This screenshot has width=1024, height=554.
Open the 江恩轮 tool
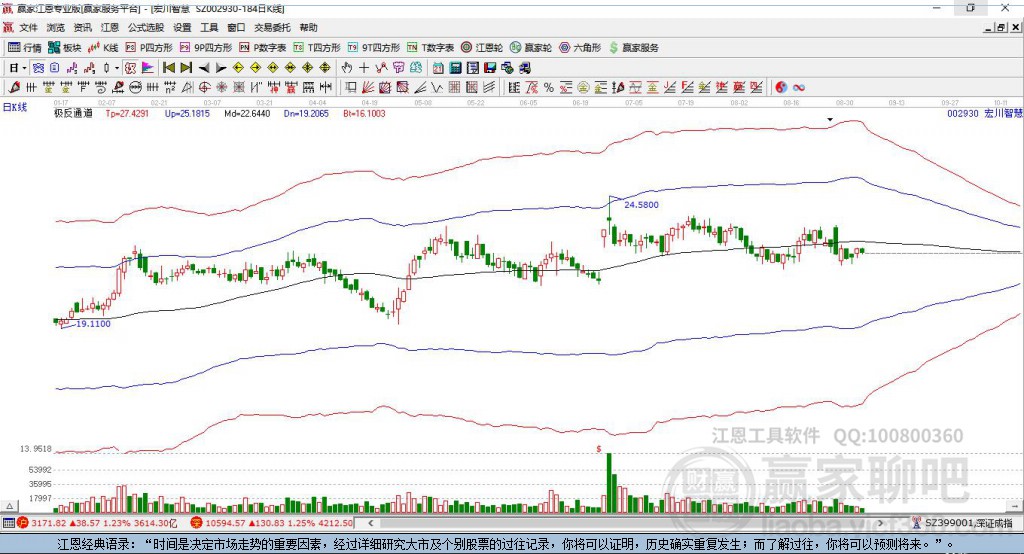pos(482,48)
